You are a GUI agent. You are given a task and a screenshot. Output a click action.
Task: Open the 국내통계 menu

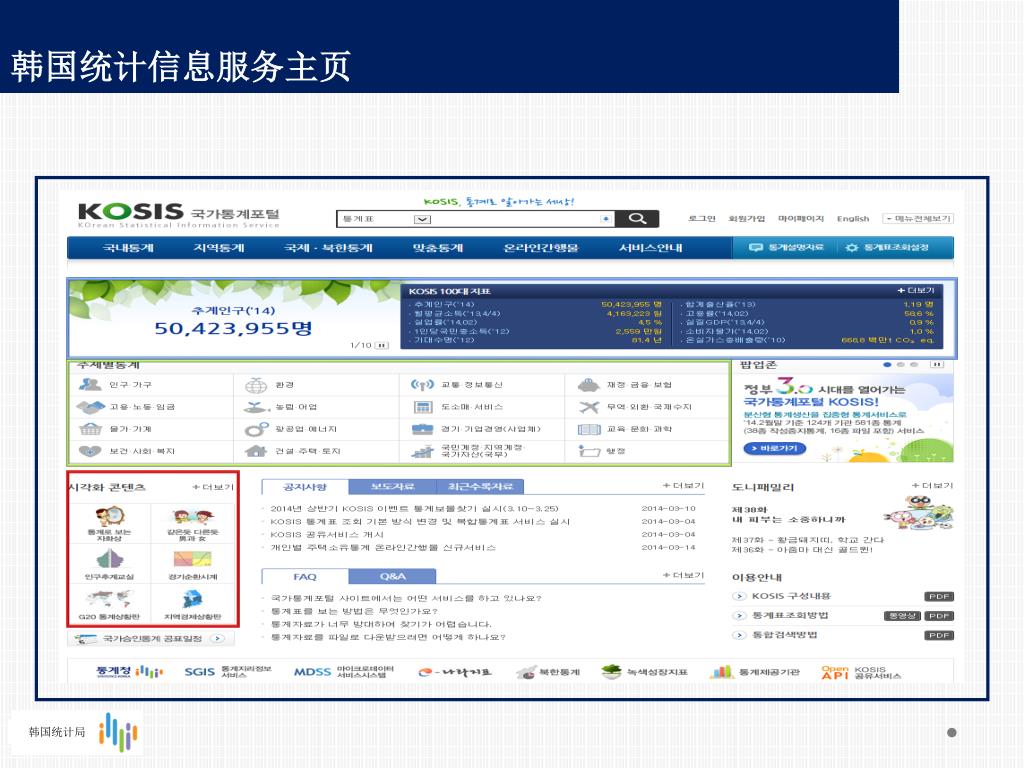[128, 248]
